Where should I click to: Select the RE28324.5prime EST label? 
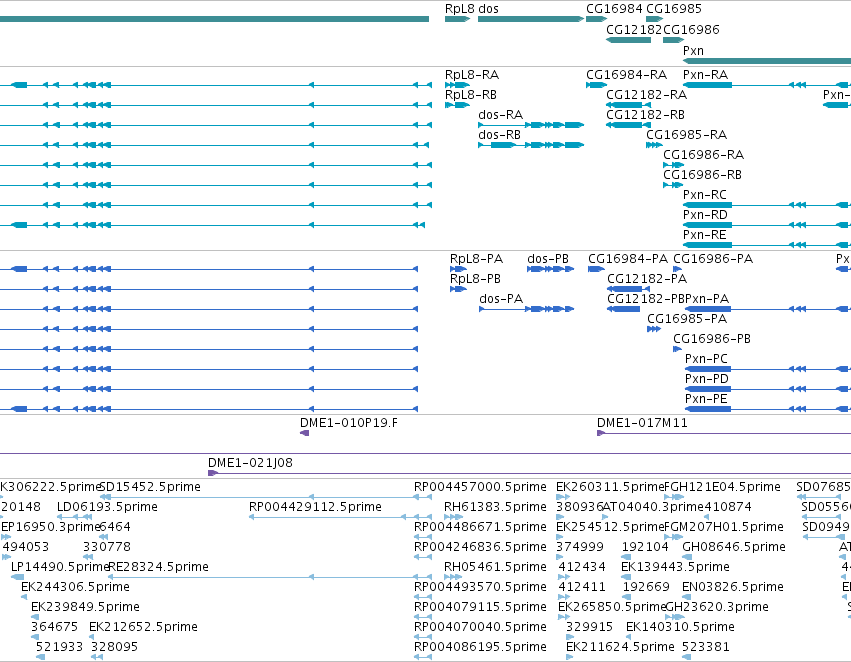[x=158, y=567]
